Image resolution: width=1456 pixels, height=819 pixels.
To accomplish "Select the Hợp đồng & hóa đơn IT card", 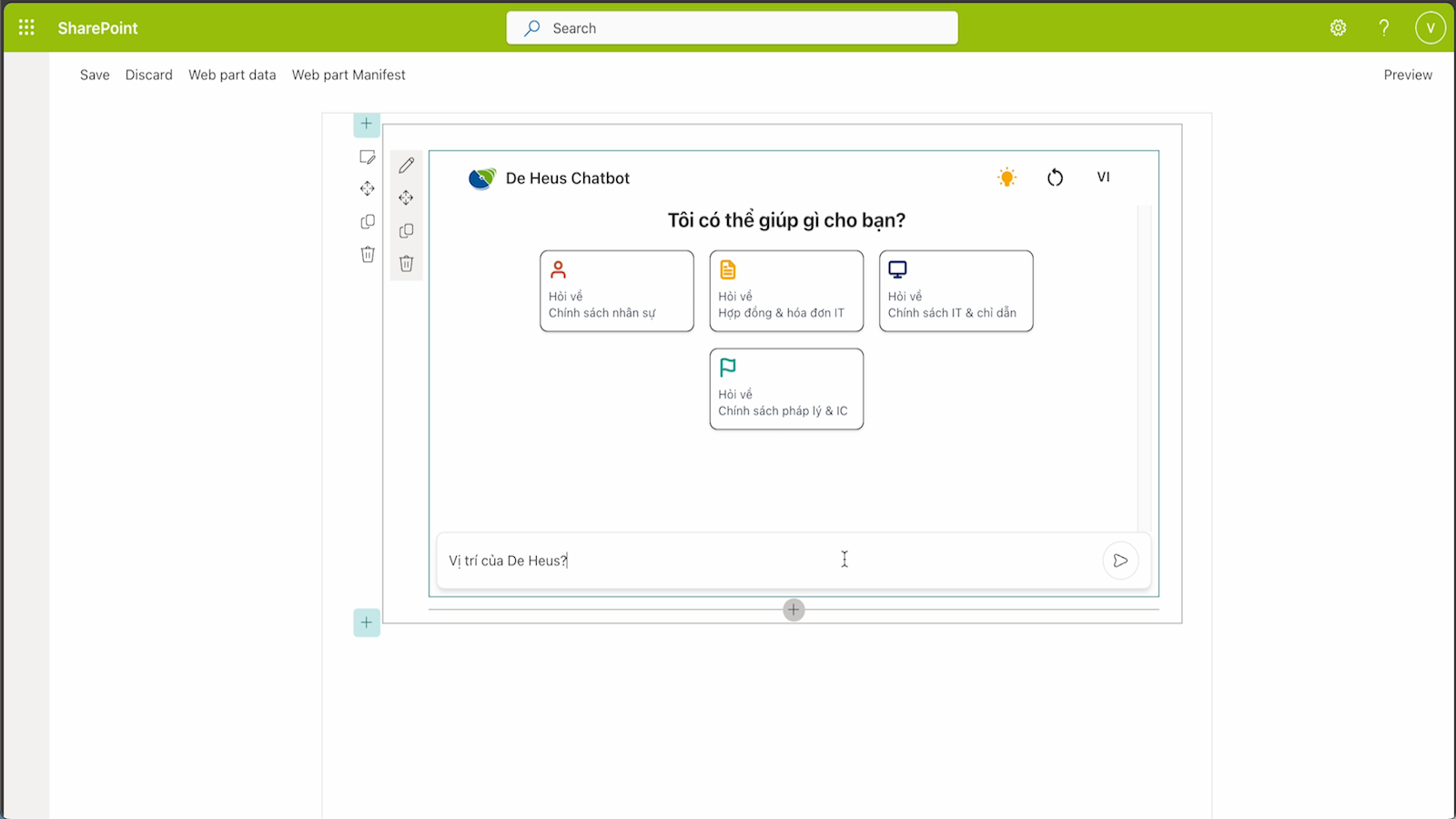I will pos(786,291).
